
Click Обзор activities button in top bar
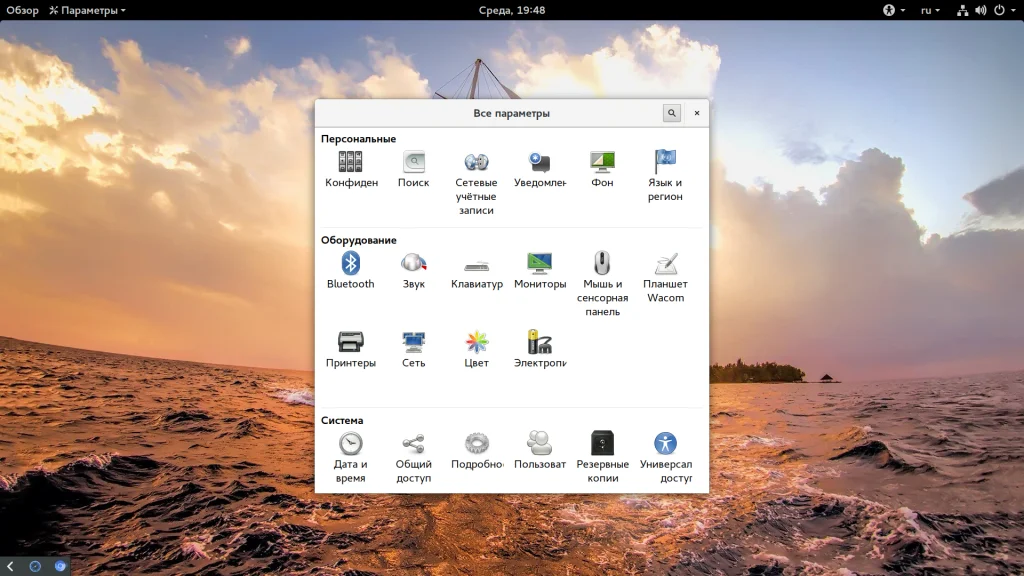(x=22, y=10)
